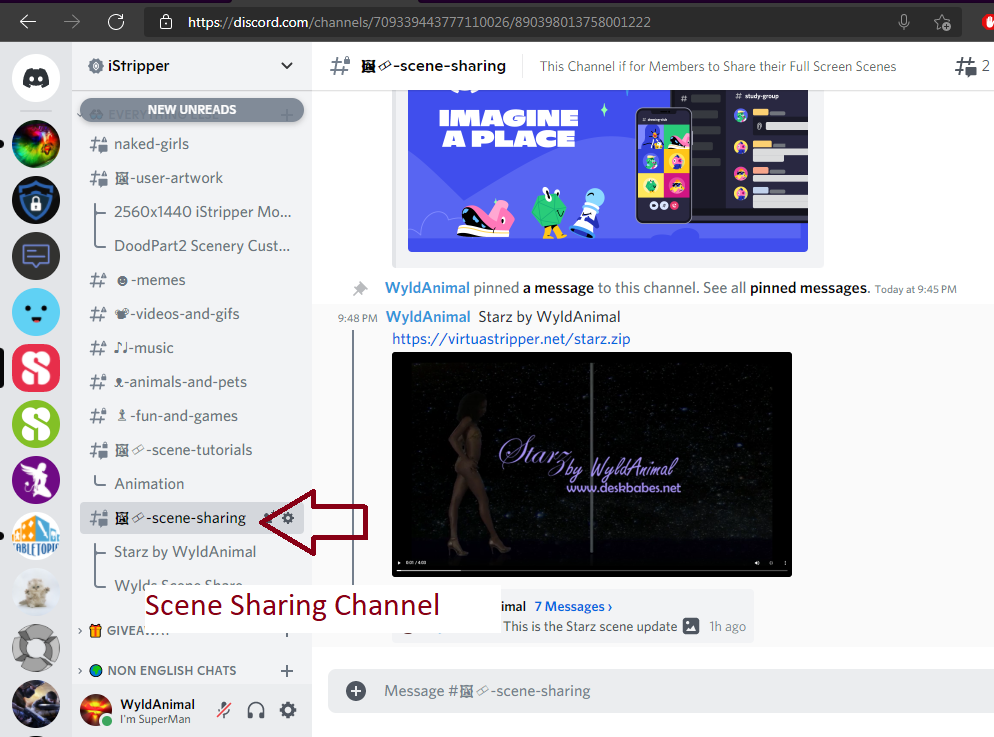Image resolution: width=994 pixels, height=737 pixels.
Task: Open Starz video more options menu
Action: pyautogui.click(x=785, y=563)
